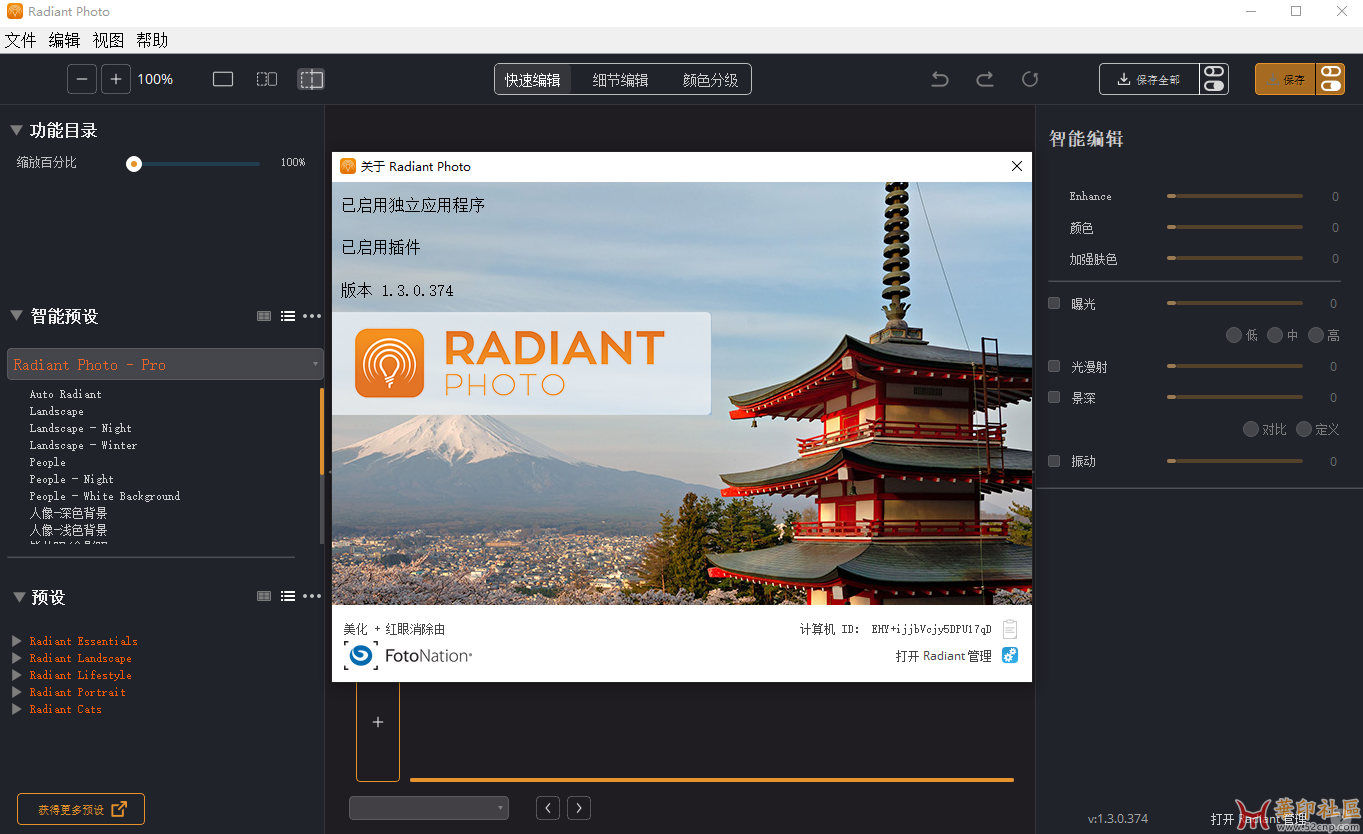Screen dimensions: 1363x834
Task: Enable the 景深 checkbox
Action: coord(1054,397)
